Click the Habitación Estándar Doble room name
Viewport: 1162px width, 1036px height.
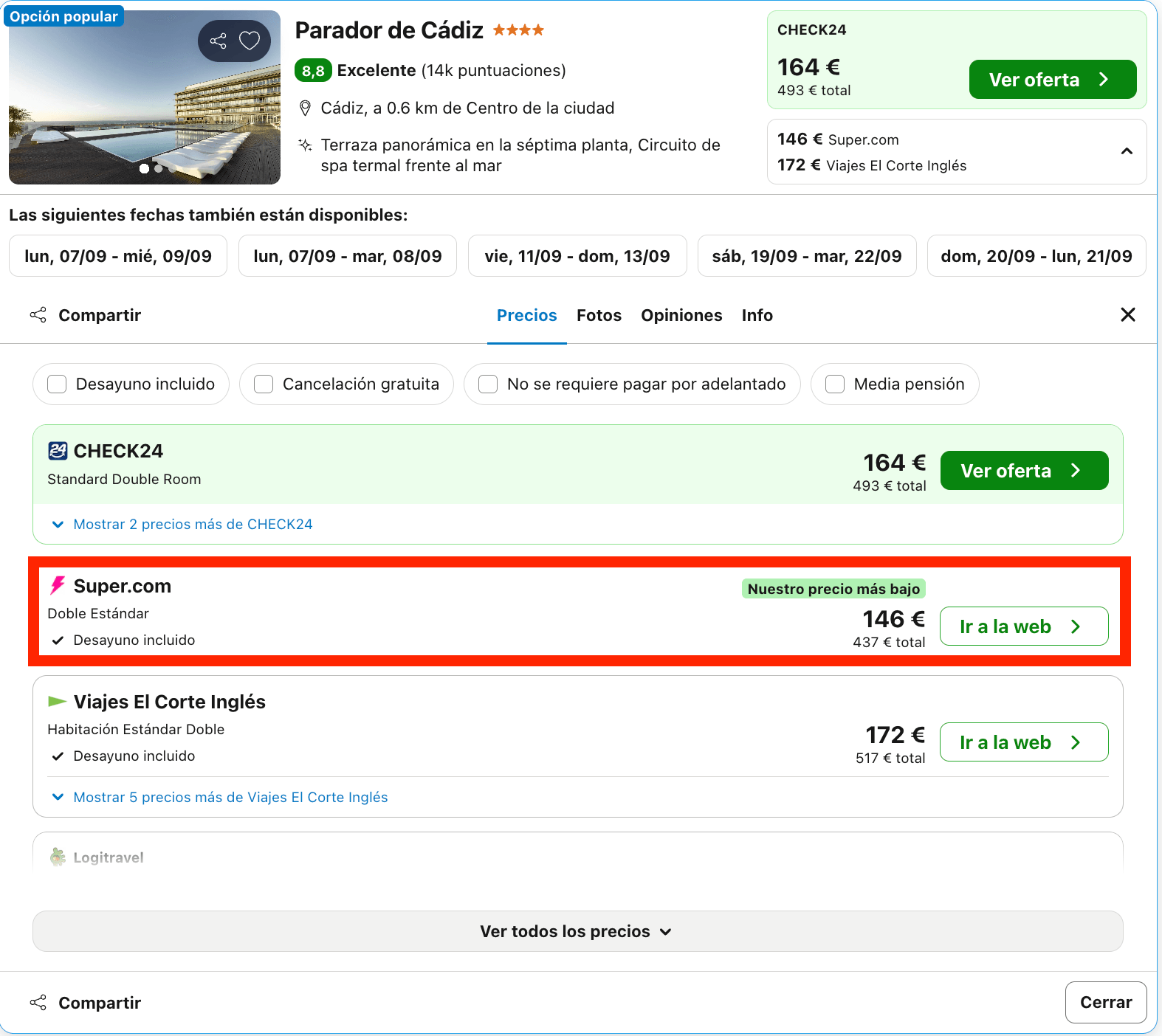click(x=136, y=730)
